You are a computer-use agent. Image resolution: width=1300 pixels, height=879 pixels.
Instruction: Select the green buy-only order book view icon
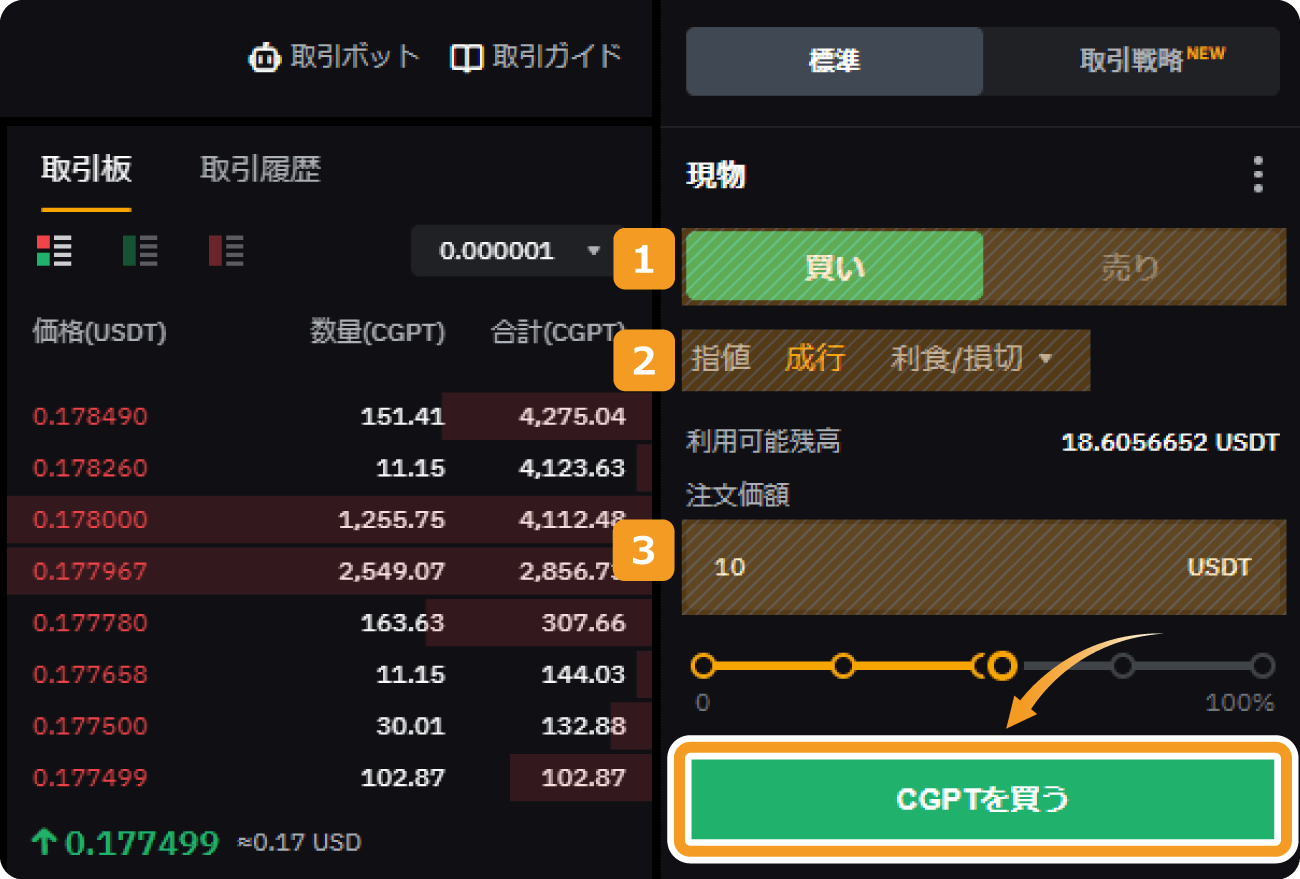(x=140, y=250)
